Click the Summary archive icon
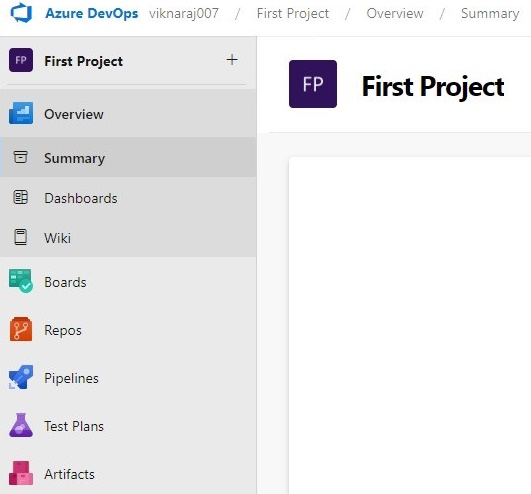Screen dimensions: 531x494 [x=20, y=157]
